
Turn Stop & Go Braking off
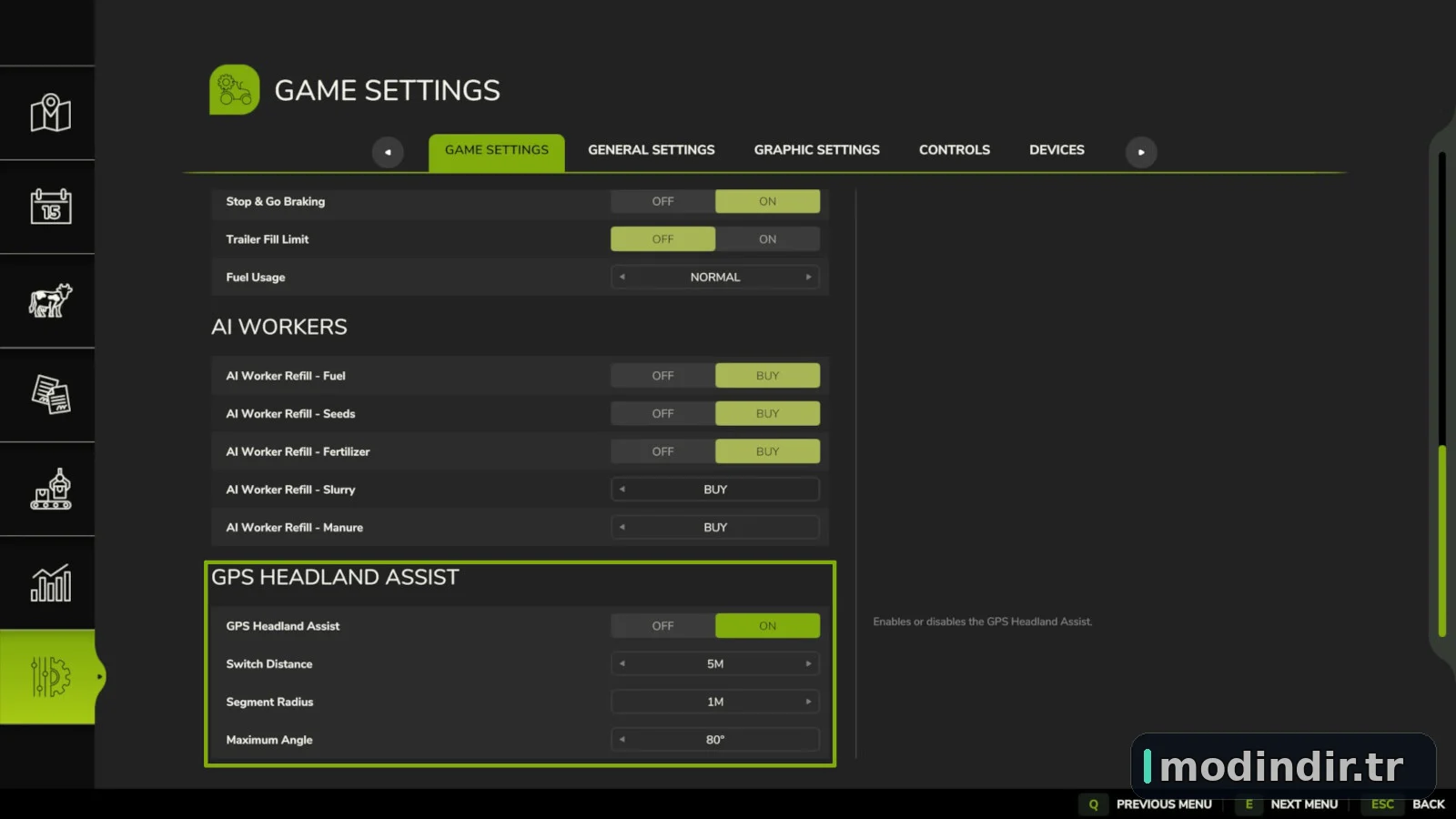click(662, 201)
